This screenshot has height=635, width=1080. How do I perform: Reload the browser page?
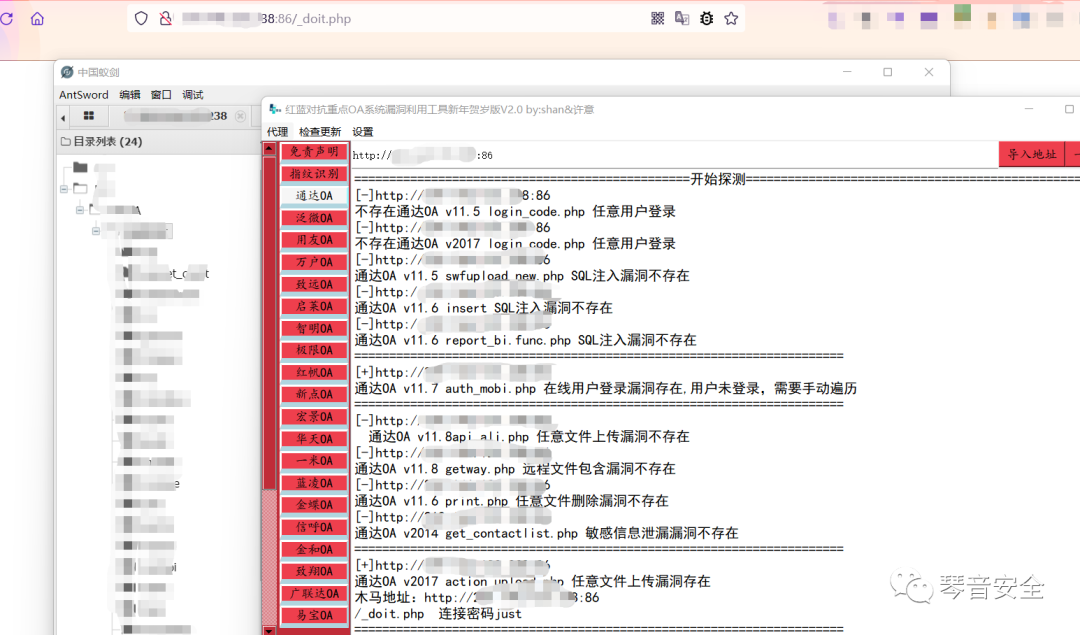[x=6, y=19]
